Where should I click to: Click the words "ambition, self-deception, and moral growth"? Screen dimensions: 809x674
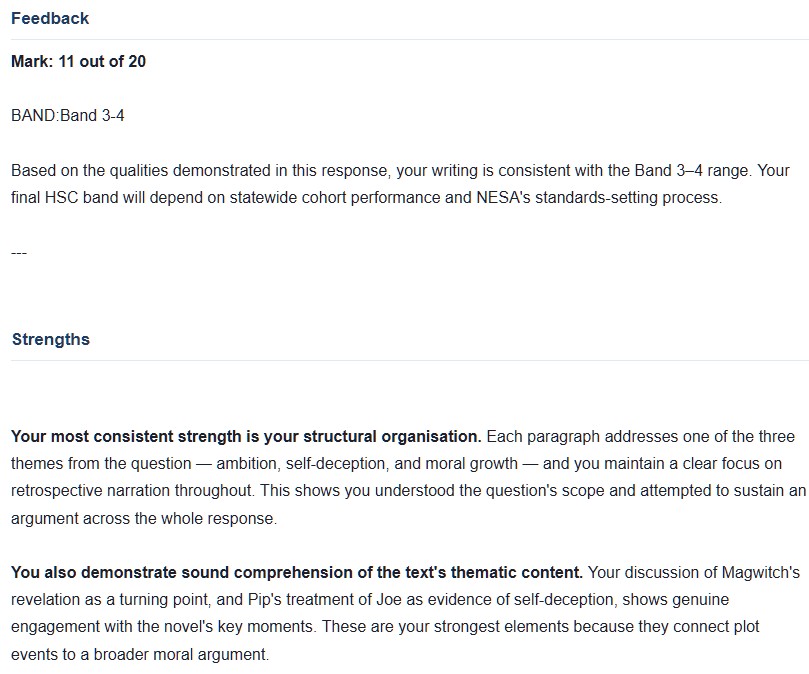(367, 463)
